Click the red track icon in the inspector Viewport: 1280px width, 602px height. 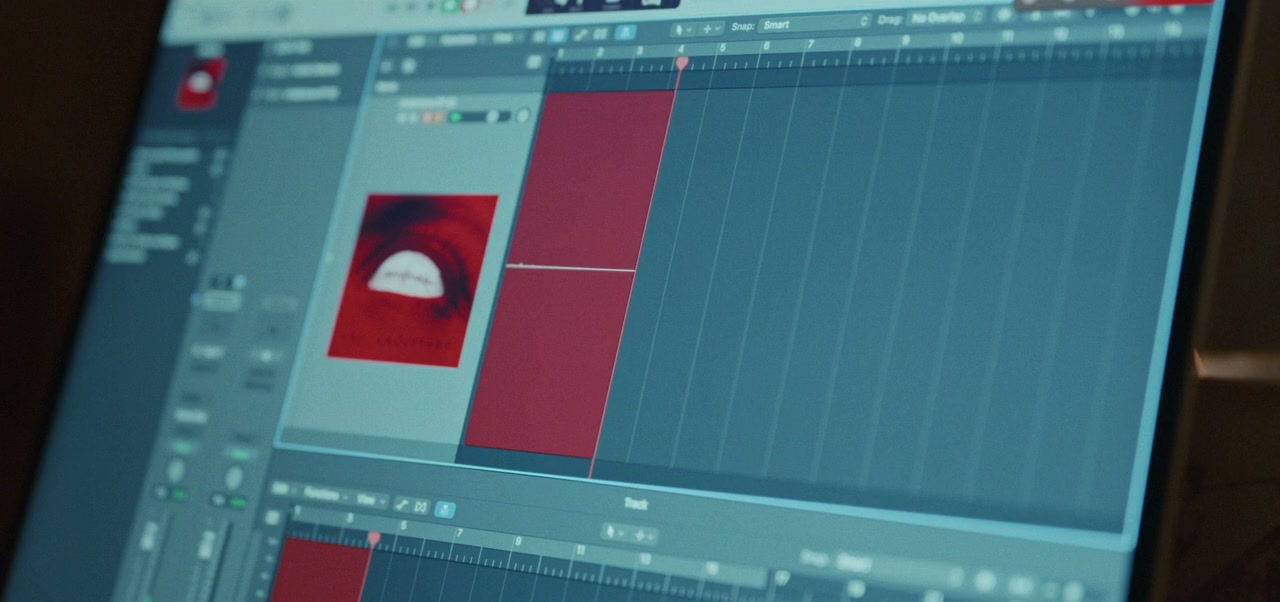pos(201,83)
